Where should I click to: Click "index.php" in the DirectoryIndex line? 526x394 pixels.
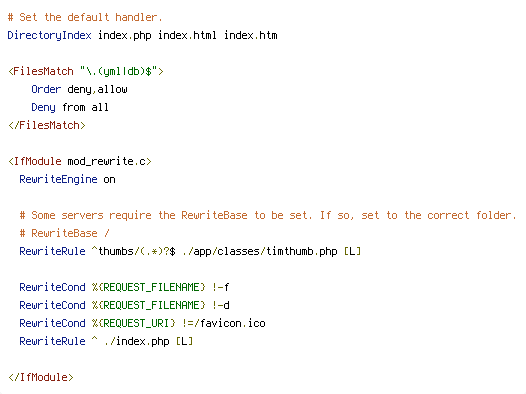point(124,36)
